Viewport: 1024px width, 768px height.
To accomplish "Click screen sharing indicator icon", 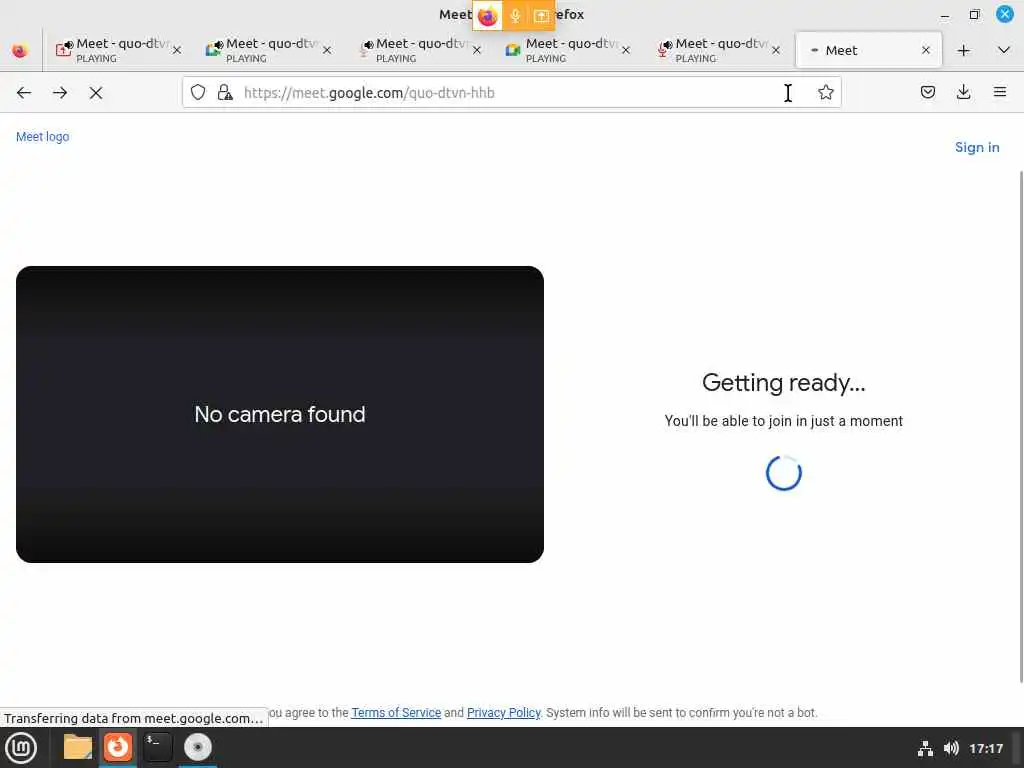I will pyautogui.click(x=541, y=16).
